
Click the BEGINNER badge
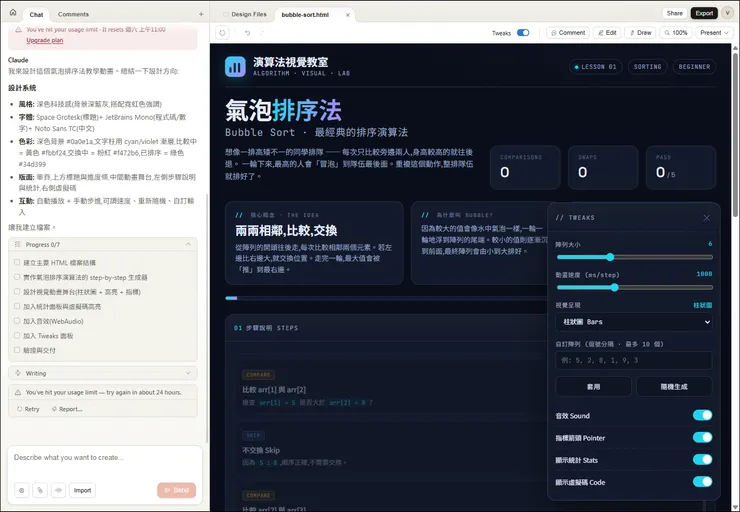pos(694,67)
